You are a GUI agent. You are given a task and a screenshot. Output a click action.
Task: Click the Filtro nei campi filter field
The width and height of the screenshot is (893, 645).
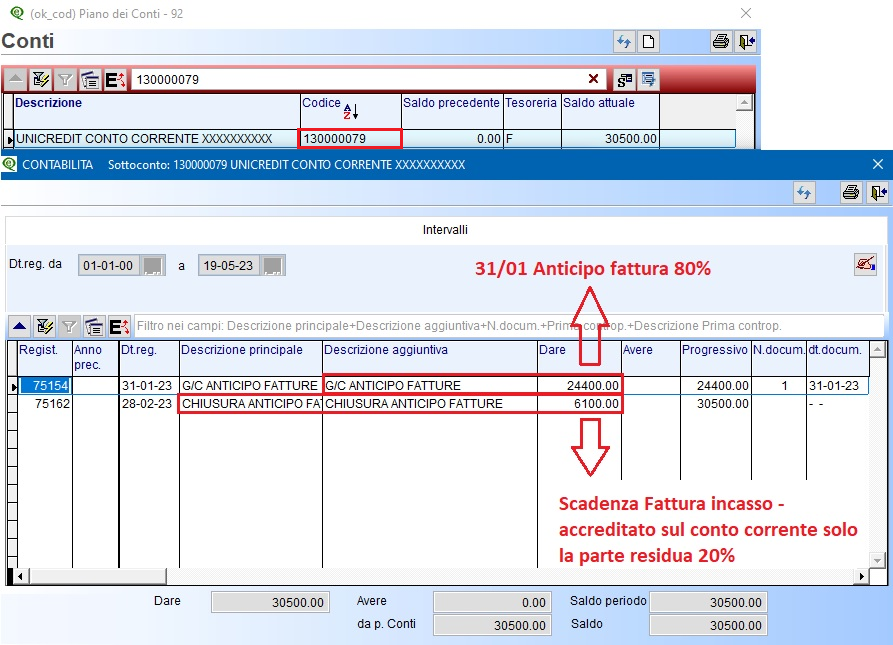(x=509, y=326)
